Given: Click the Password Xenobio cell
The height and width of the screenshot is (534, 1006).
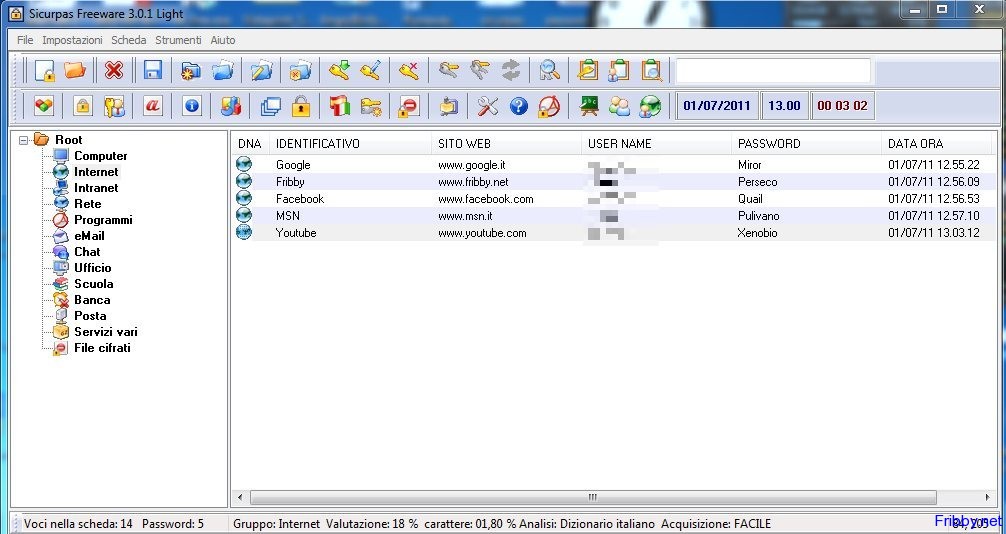Looking at the screenshot, I should (x=757, y=233).
